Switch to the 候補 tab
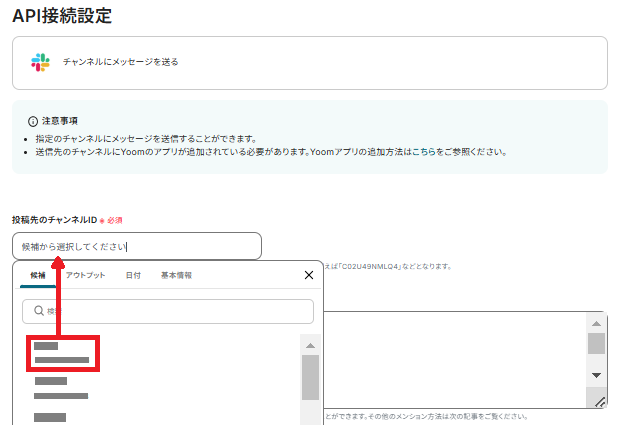Screen dimensions: 622x425 tap(38, 275)
